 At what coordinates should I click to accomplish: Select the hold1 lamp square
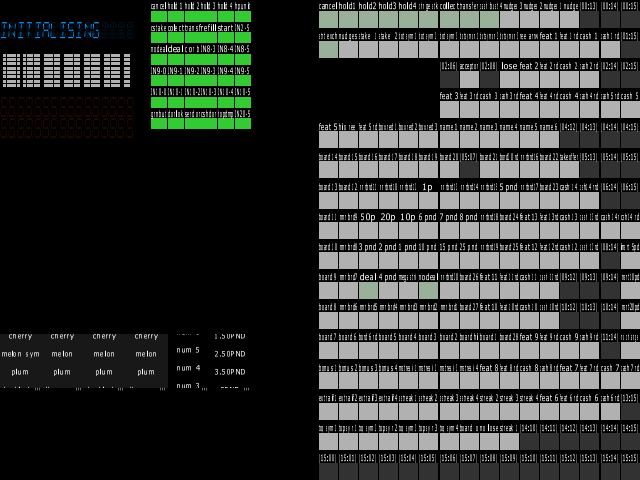348,20
